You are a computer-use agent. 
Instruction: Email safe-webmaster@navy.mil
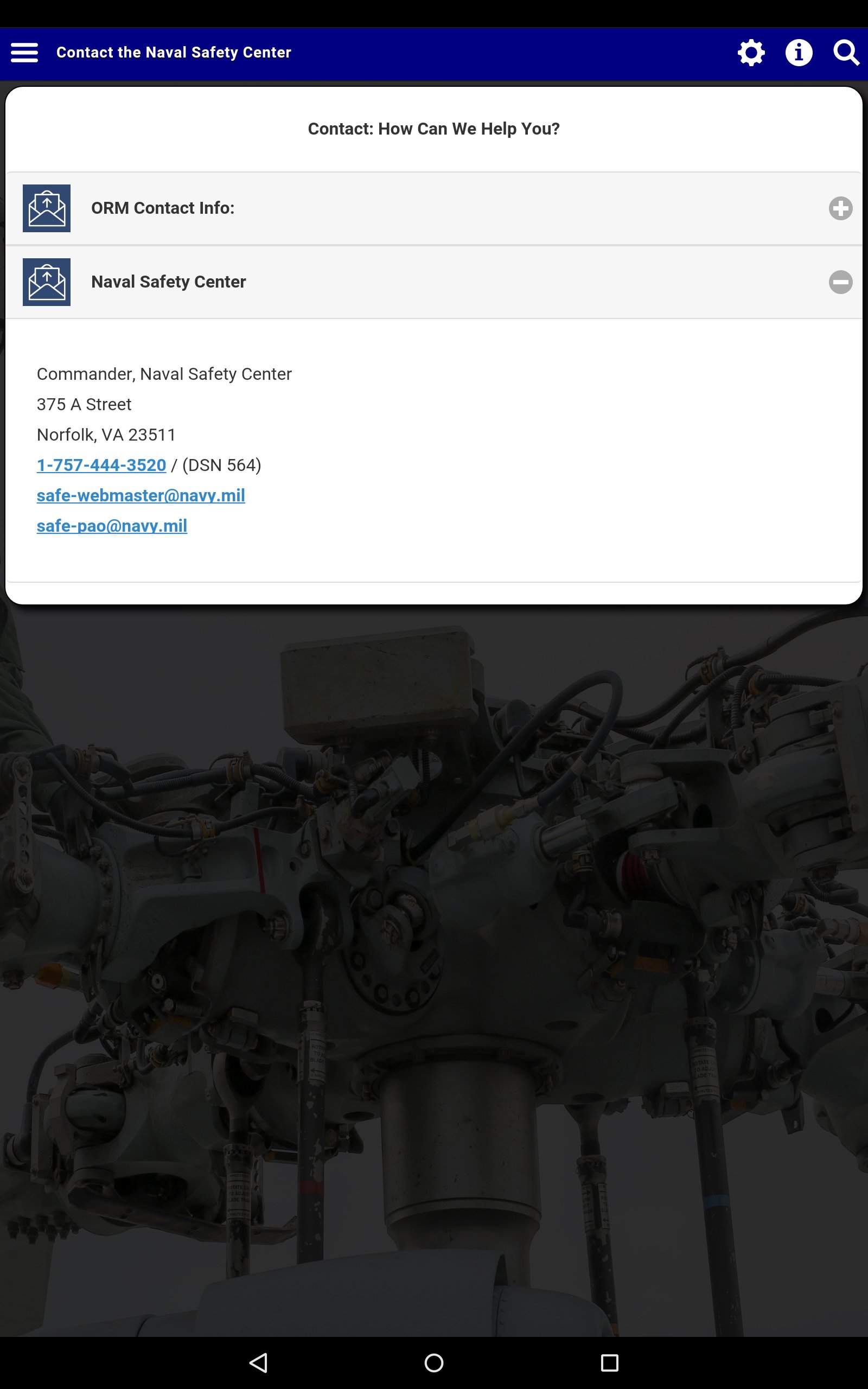[141, 495]
